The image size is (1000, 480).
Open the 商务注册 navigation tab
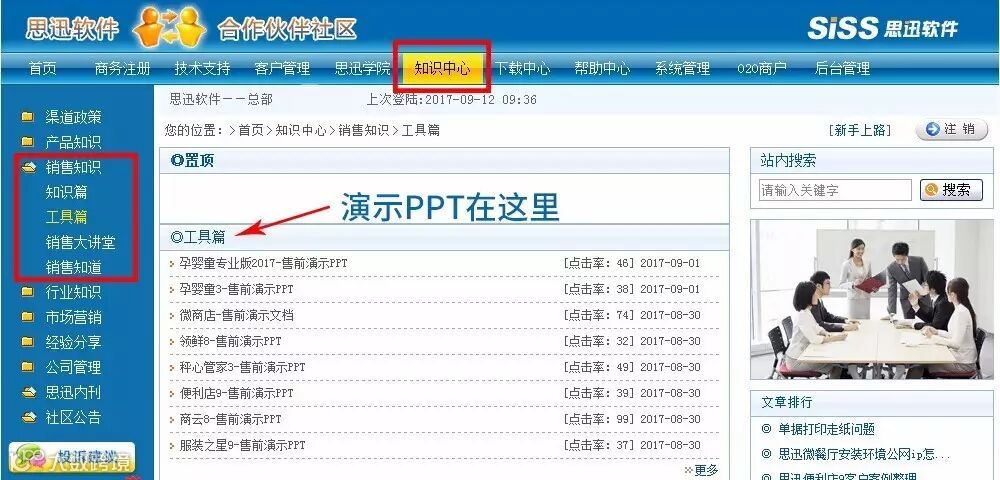(x=122, y=68)
